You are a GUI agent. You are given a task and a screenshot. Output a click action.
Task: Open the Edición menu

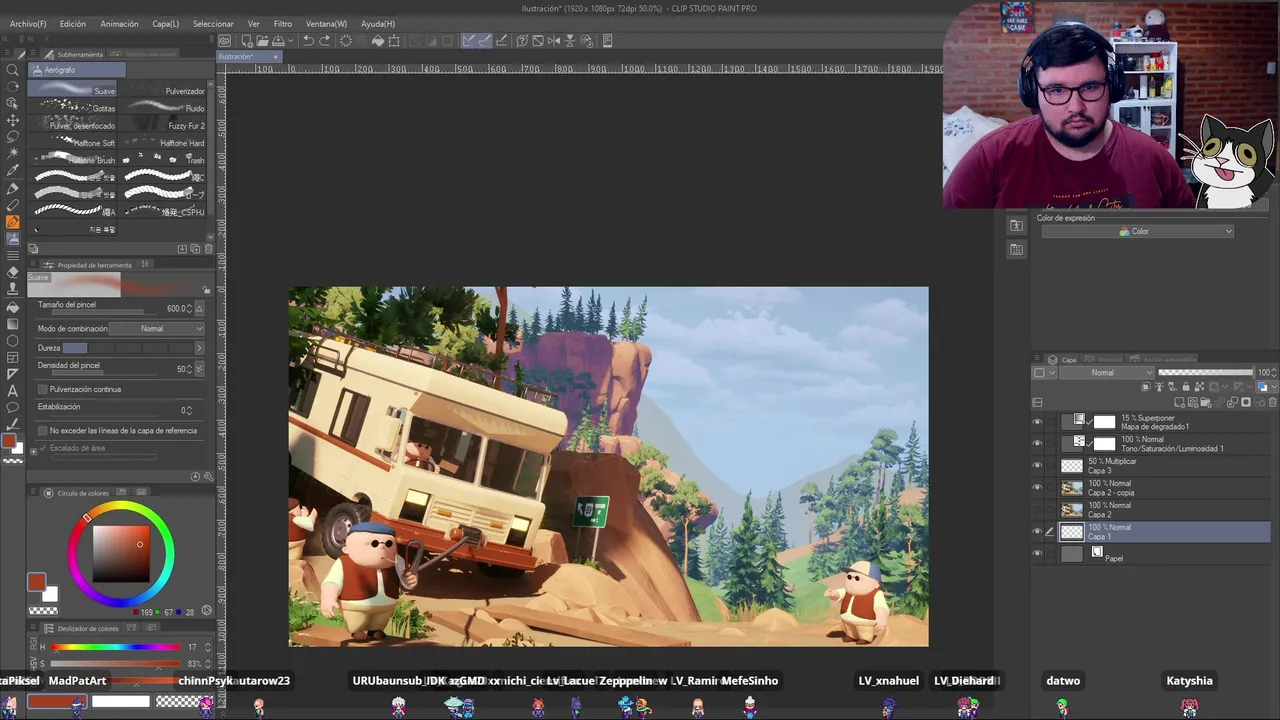pyautogui.click(x=73, y=23)
